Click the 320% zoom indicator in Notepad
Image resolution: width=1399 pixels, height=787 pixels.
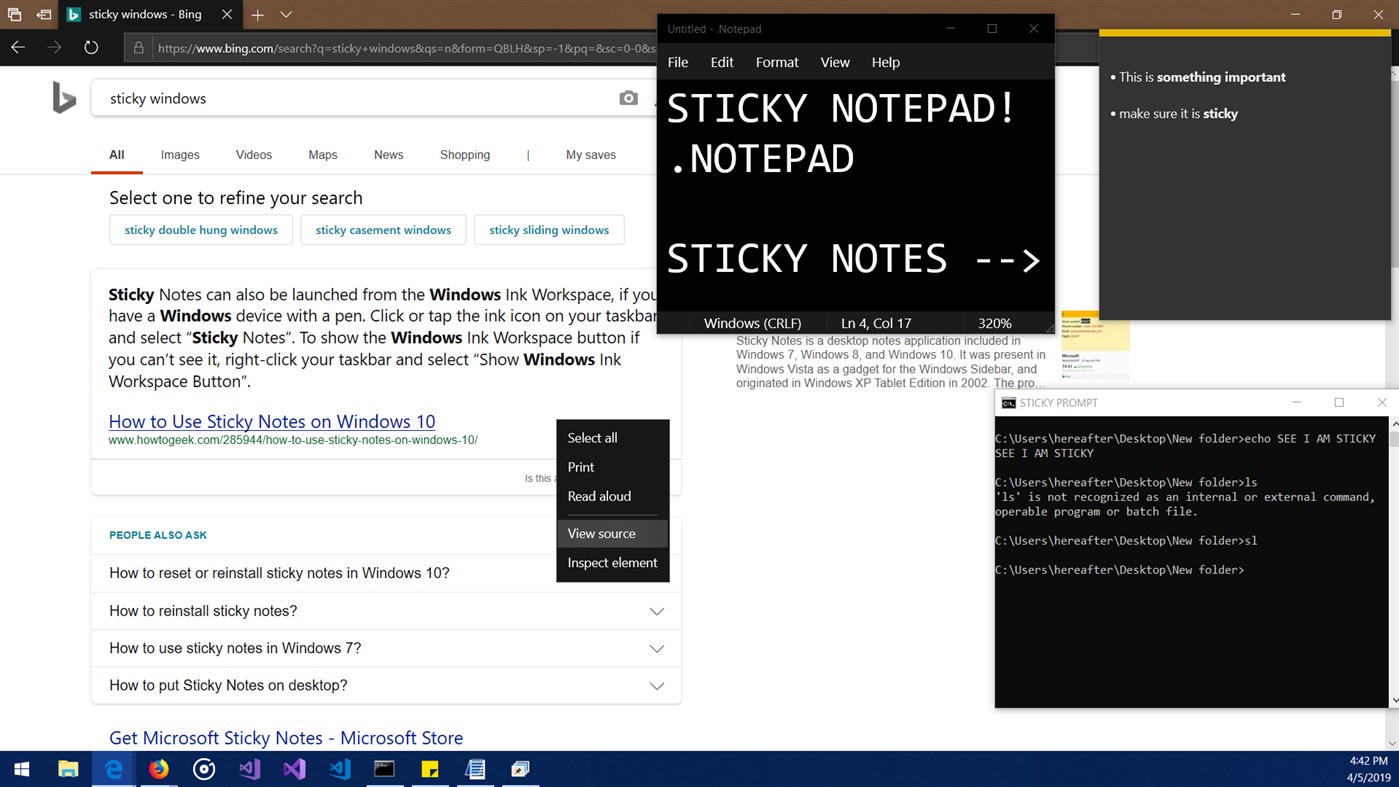tap(993, 322)
